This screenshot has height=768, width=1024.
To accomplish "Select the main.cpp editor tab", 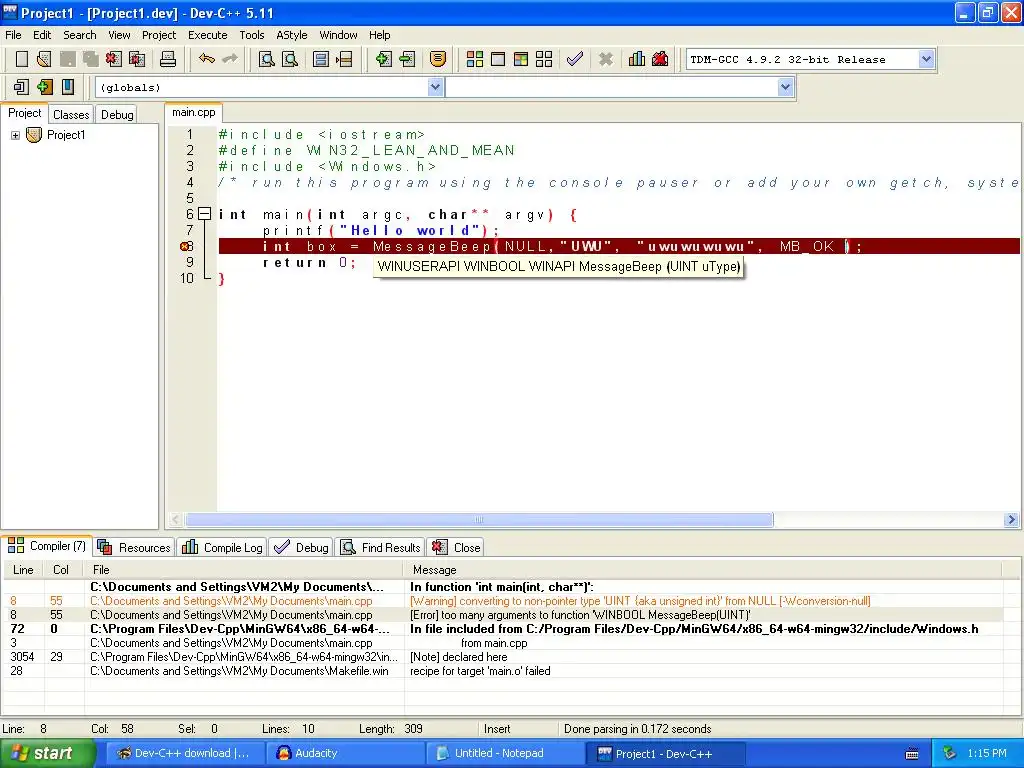I will tap(193, 112).
